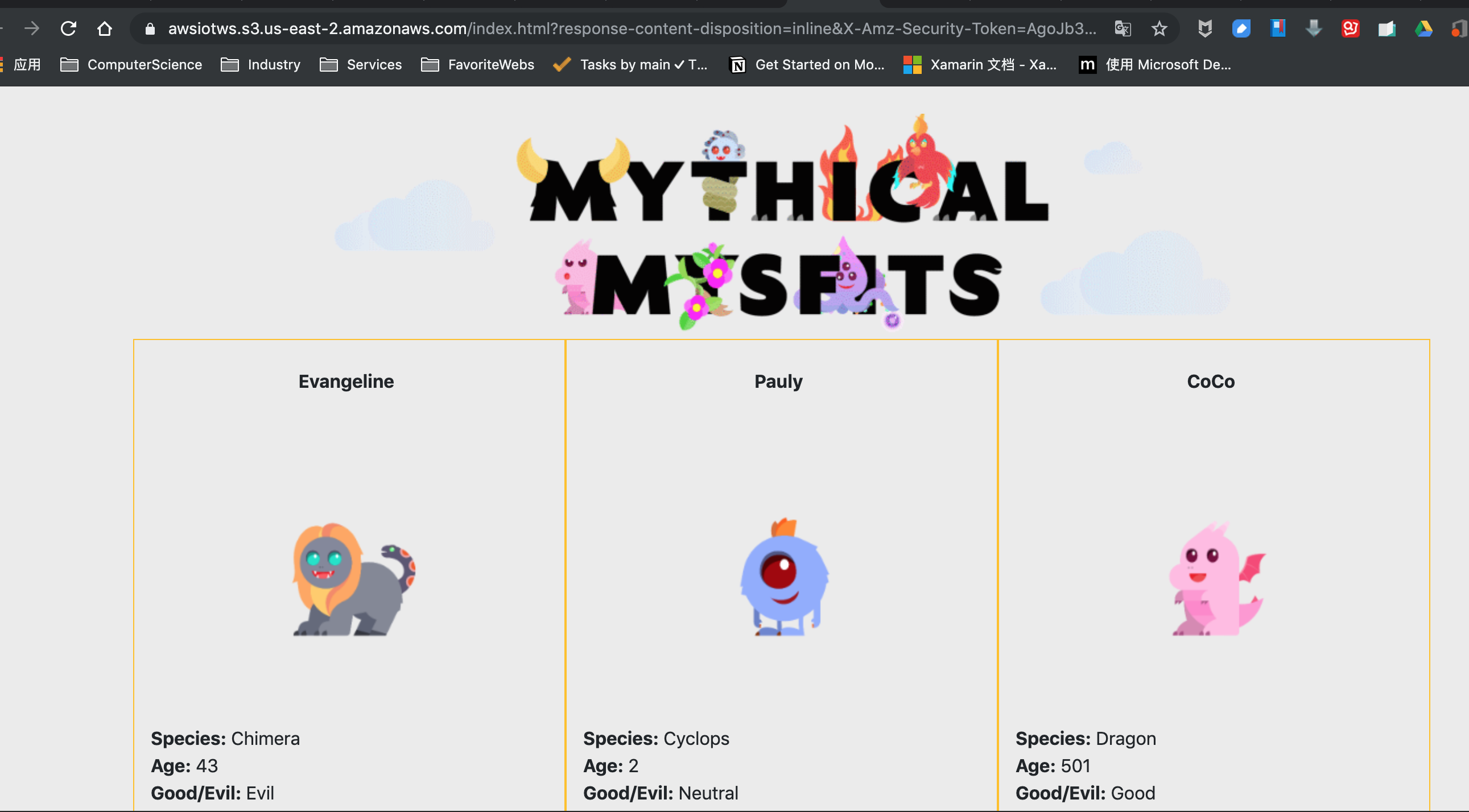Expand the Services bookmarks folder

coord(361,64)
